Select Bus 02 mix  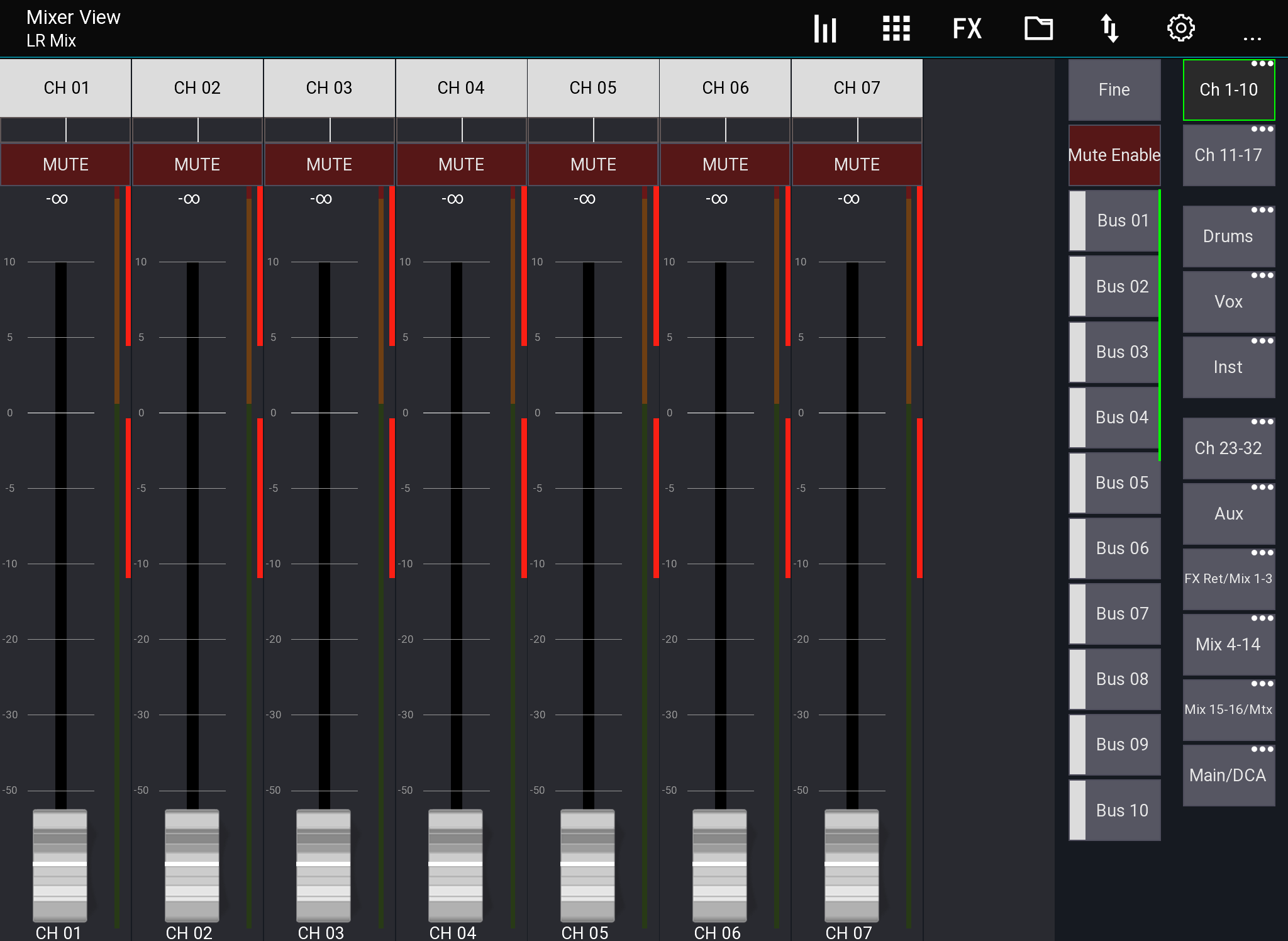1114,286
